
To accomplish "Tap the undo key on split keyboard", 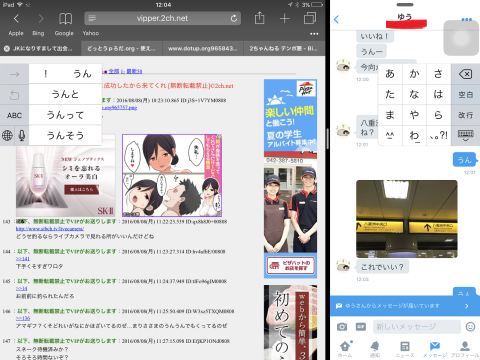I will click(x=14, y=95).
